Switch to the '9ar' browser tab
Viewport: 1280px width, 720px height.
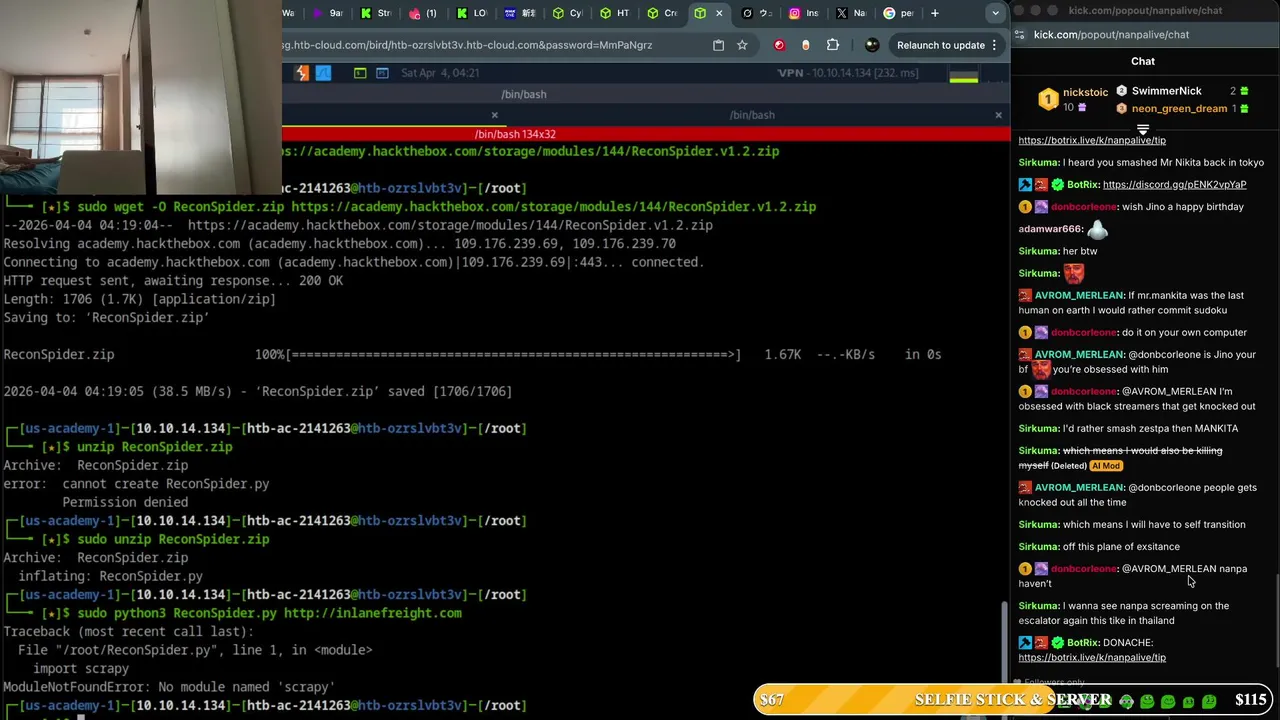328,13
